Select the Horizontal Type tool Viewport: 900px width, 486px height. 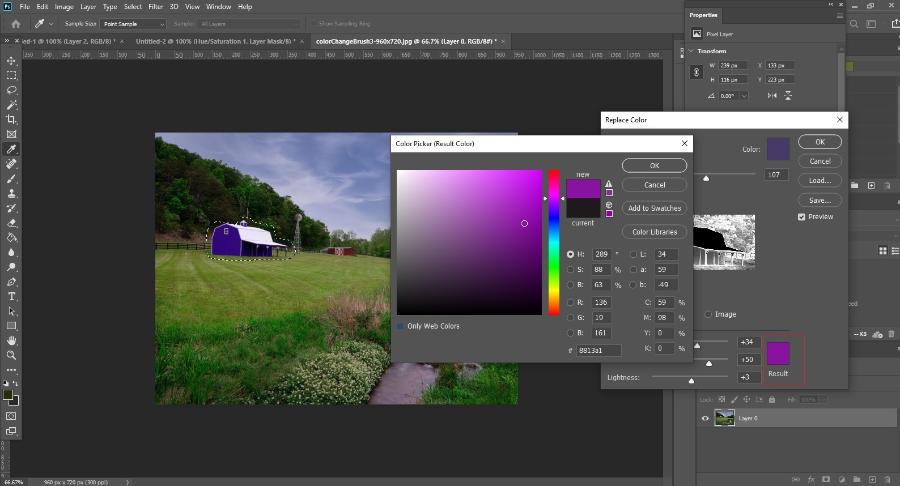click(x=12, y=296)
